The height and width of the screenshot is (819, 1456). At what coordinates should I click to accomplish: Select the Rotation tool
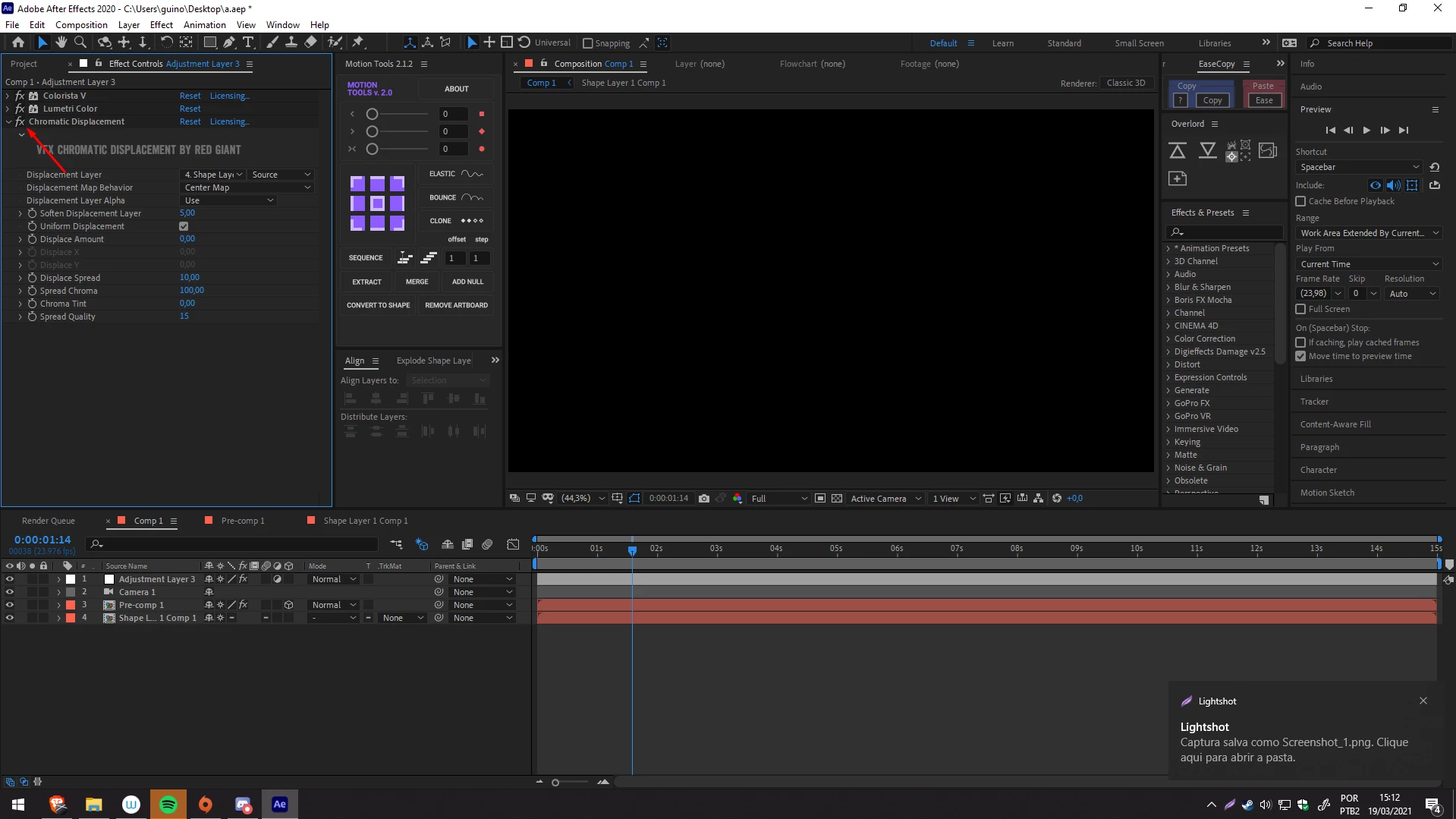167,43
